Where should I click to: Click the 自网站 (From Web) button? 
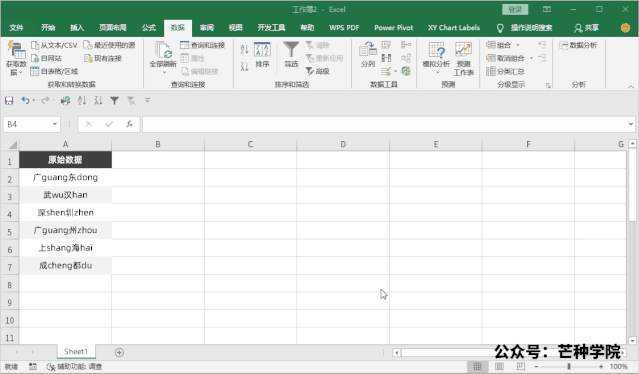tap(46, 58)
